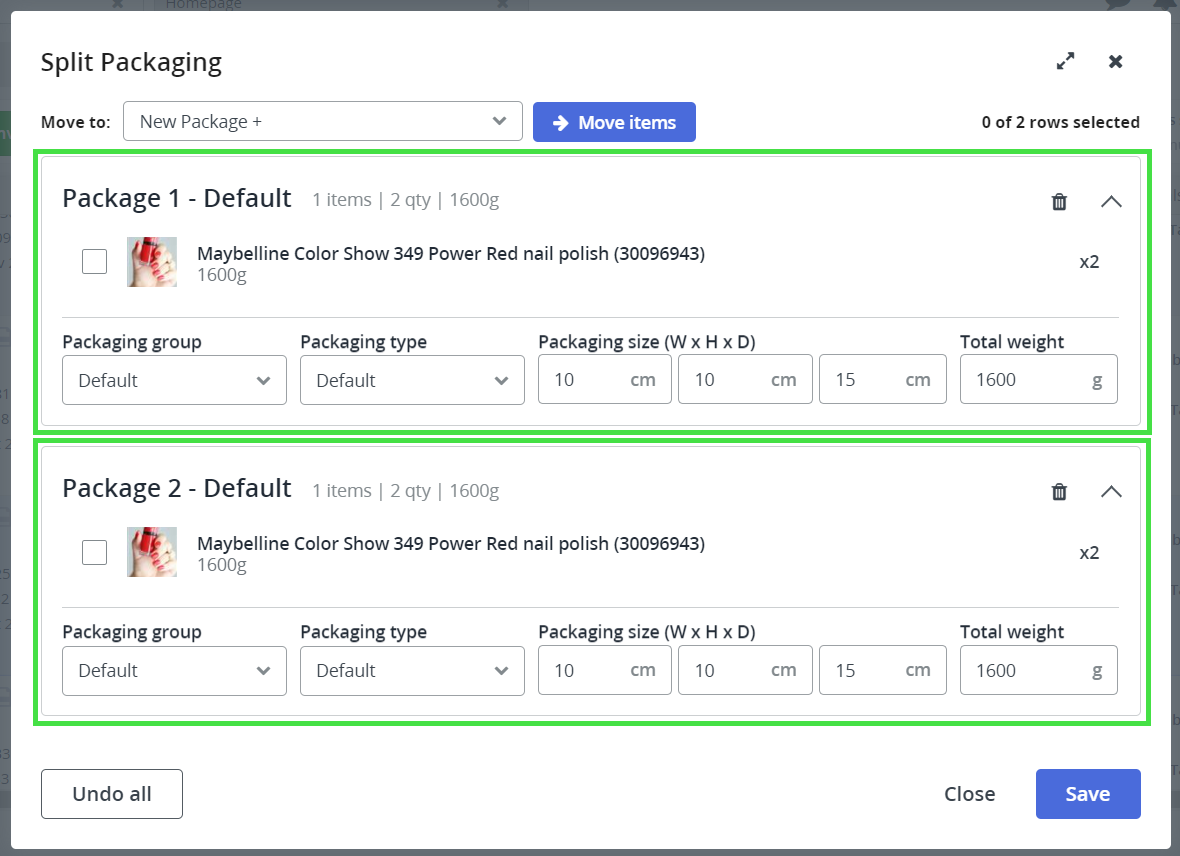Image resolution: width=1180 pixels, height=856 pixels.
Task: Expand the dialog to full screen
Action: pos(1066,62)
